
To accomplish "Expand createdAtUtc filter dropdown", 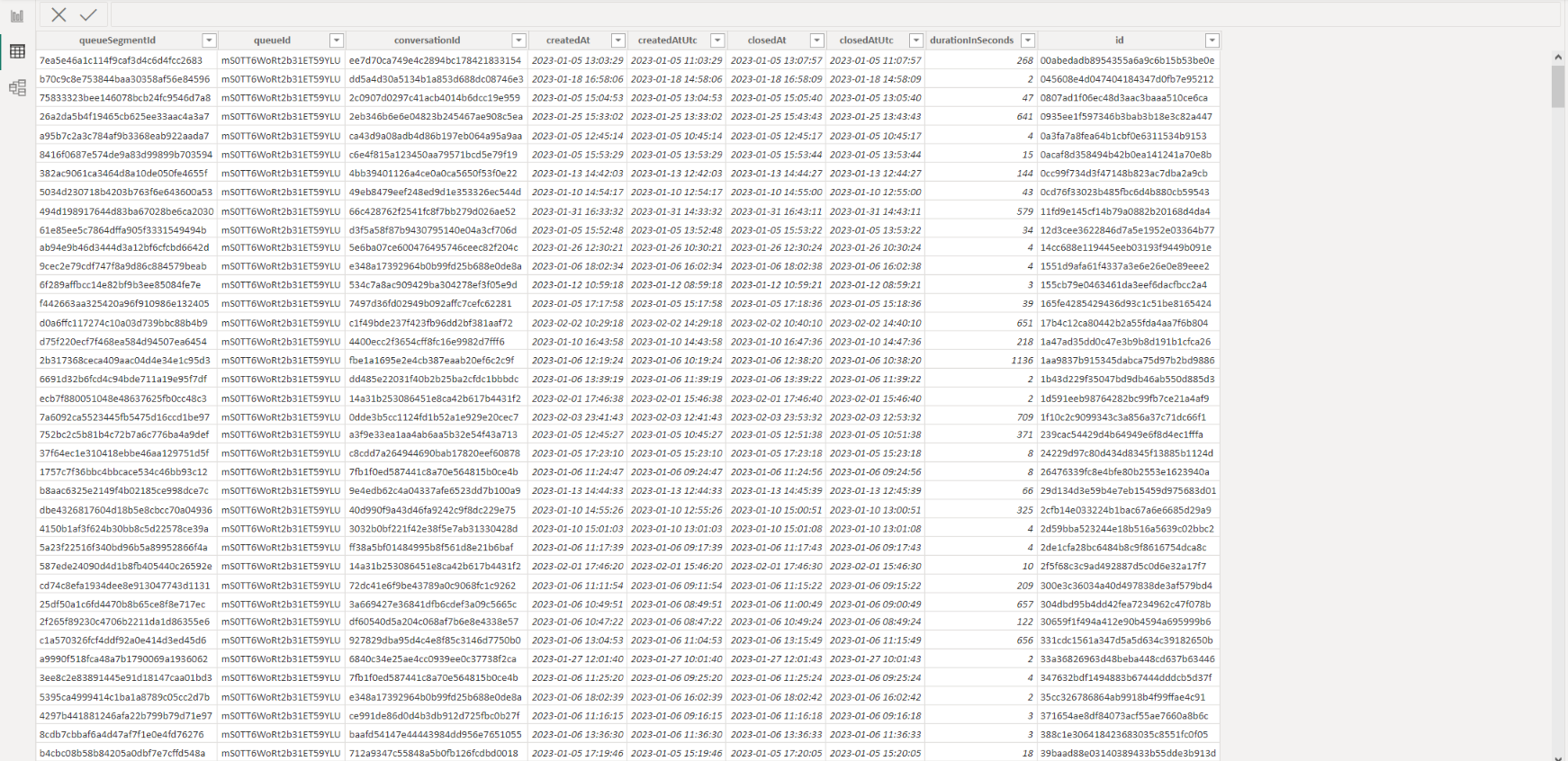I will click(x=717, y=40).
